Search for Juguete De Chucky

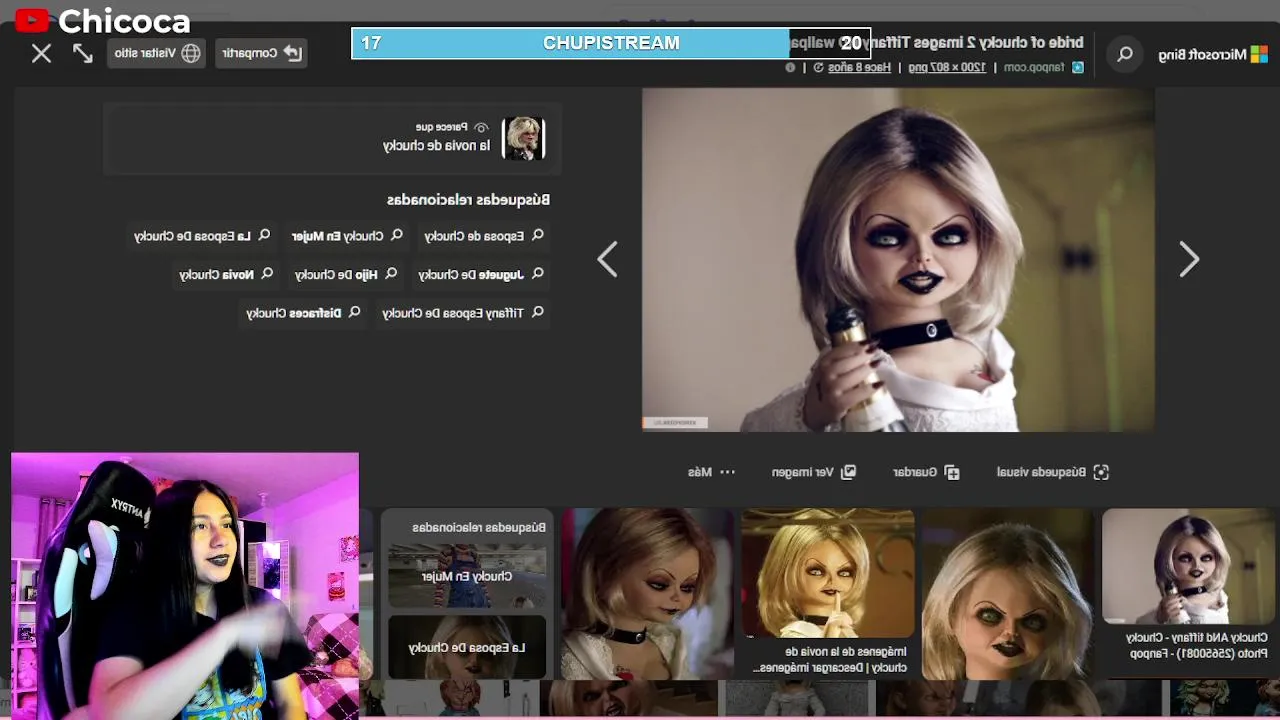481,274
